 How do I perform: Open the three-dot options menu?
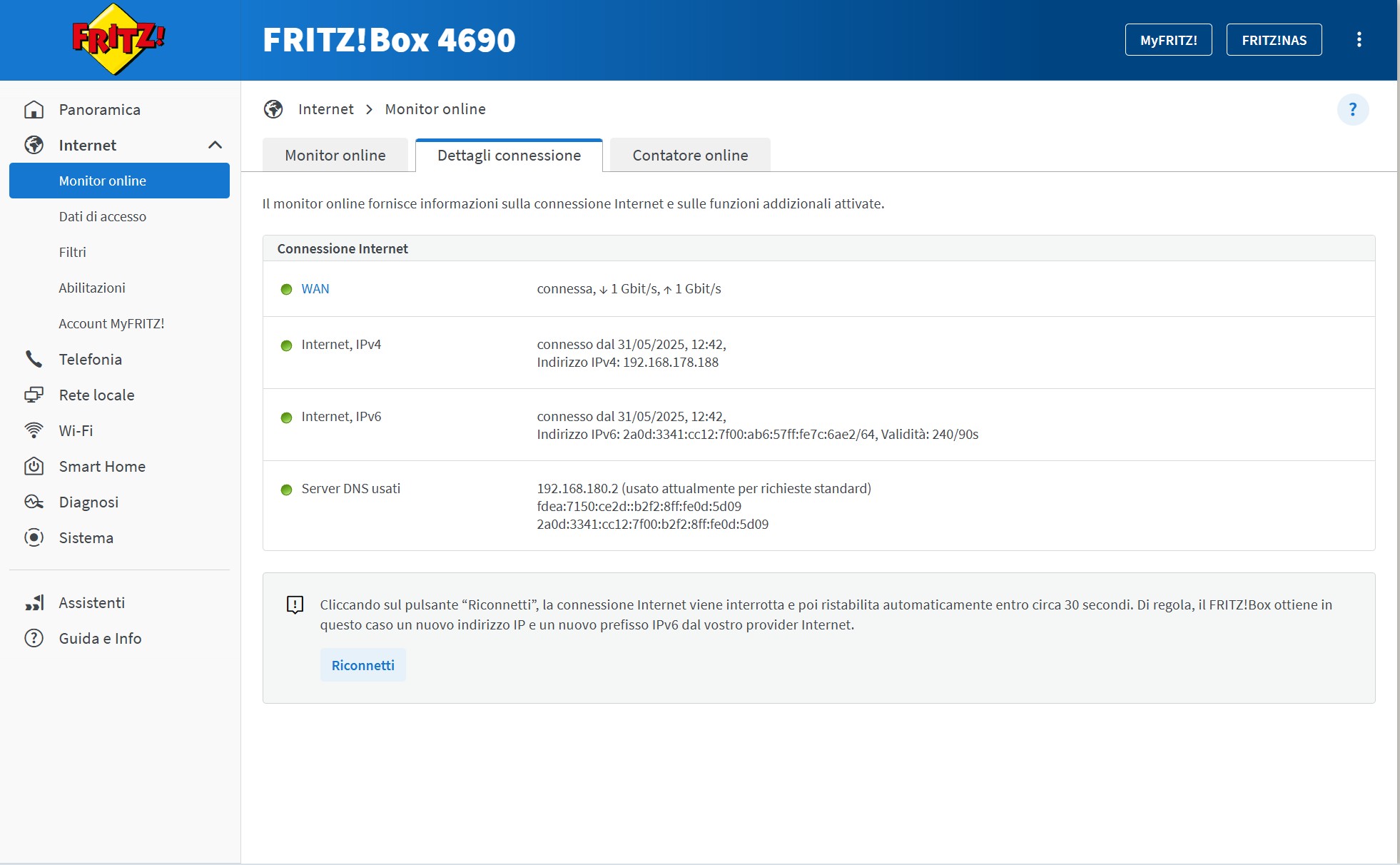1359,39
